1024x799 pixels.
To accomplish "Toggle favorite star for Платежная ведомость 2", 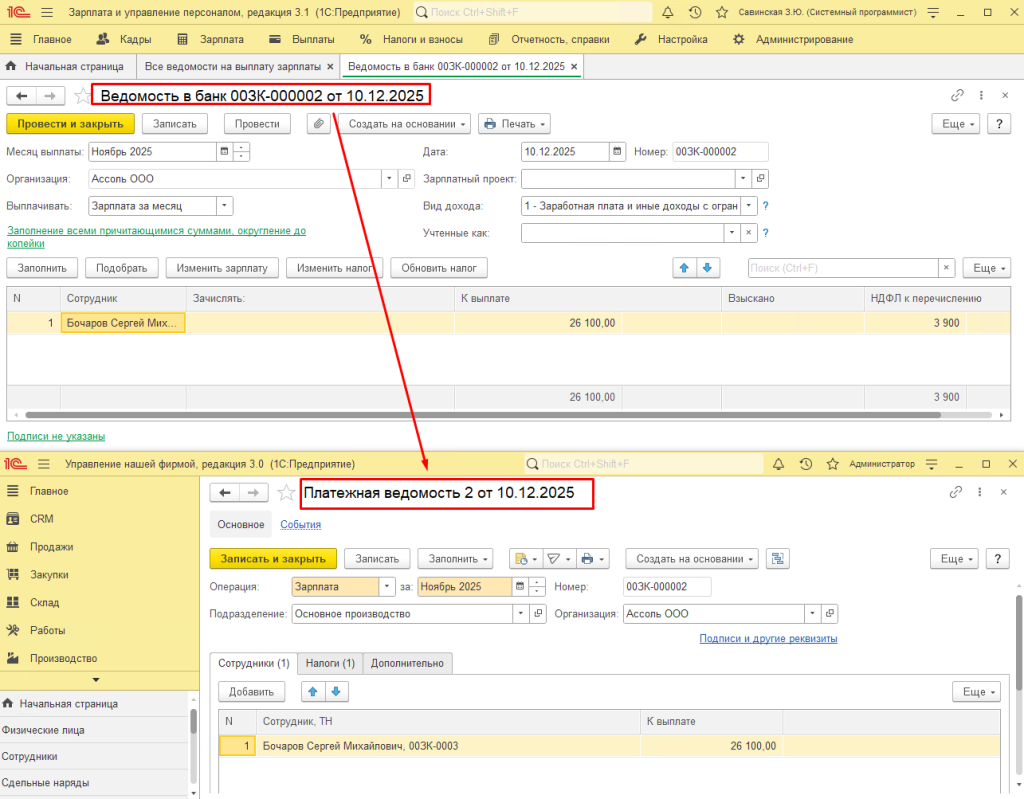I will click(x=286, y=493).
